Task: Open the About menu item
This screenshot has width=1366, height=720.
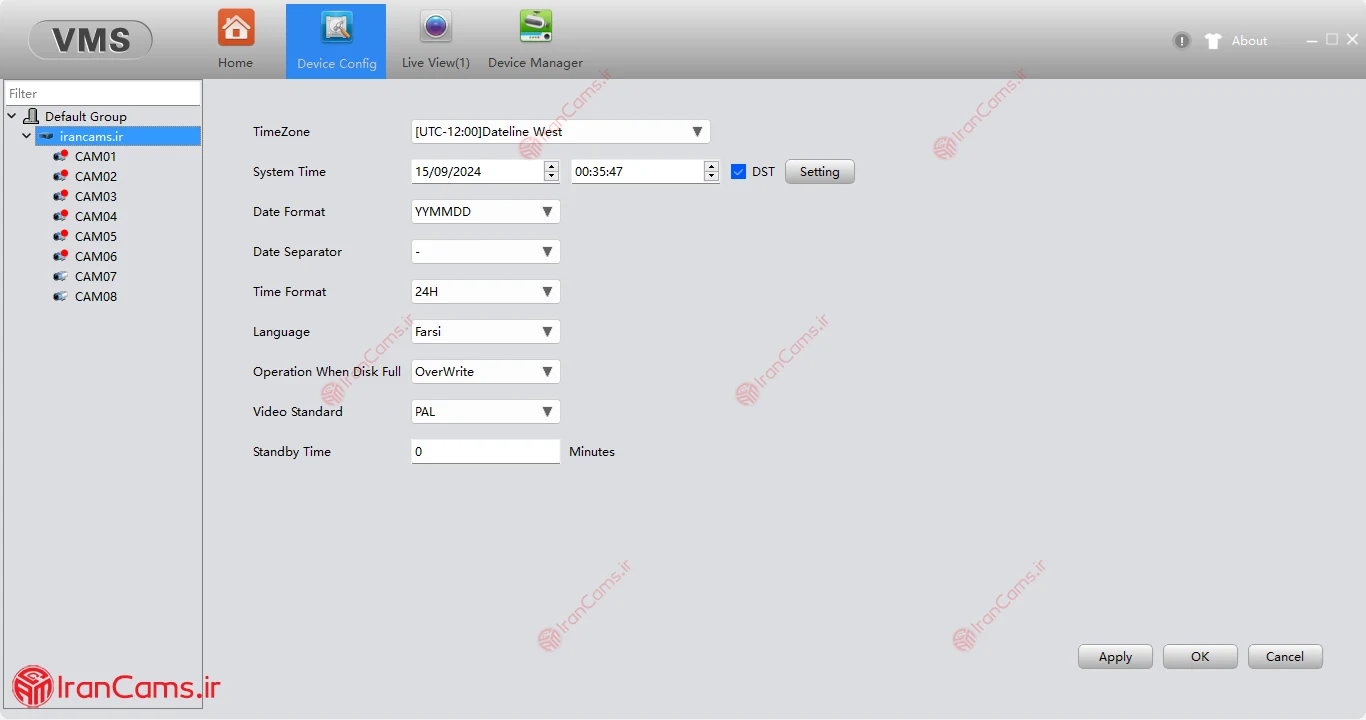Action: click(1249, 41)
